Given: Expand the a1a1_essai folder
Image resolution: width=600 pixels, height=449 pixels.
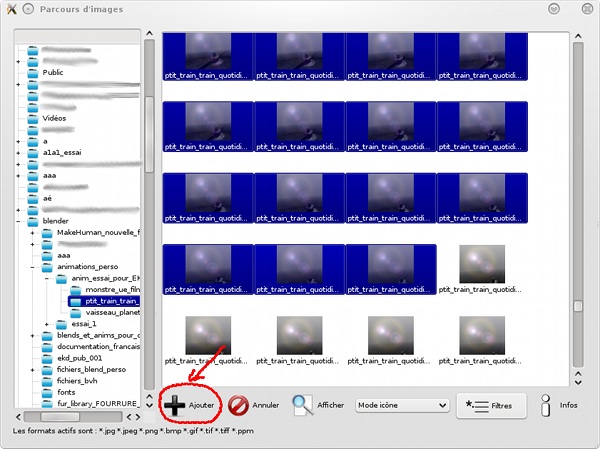Looking at the screenshot, I should pos(18,153).
